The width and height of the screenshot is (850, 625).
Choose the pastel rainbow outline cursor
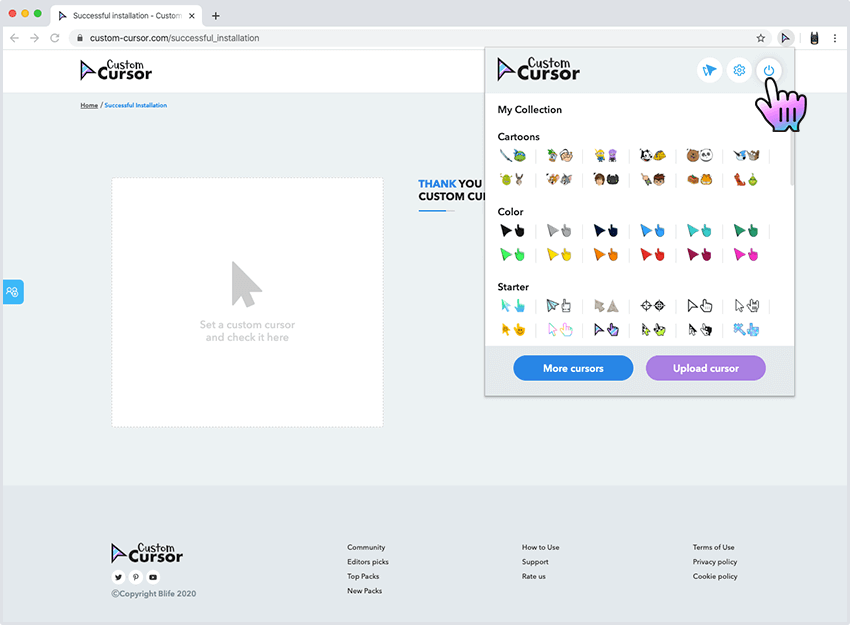point(559,330)
